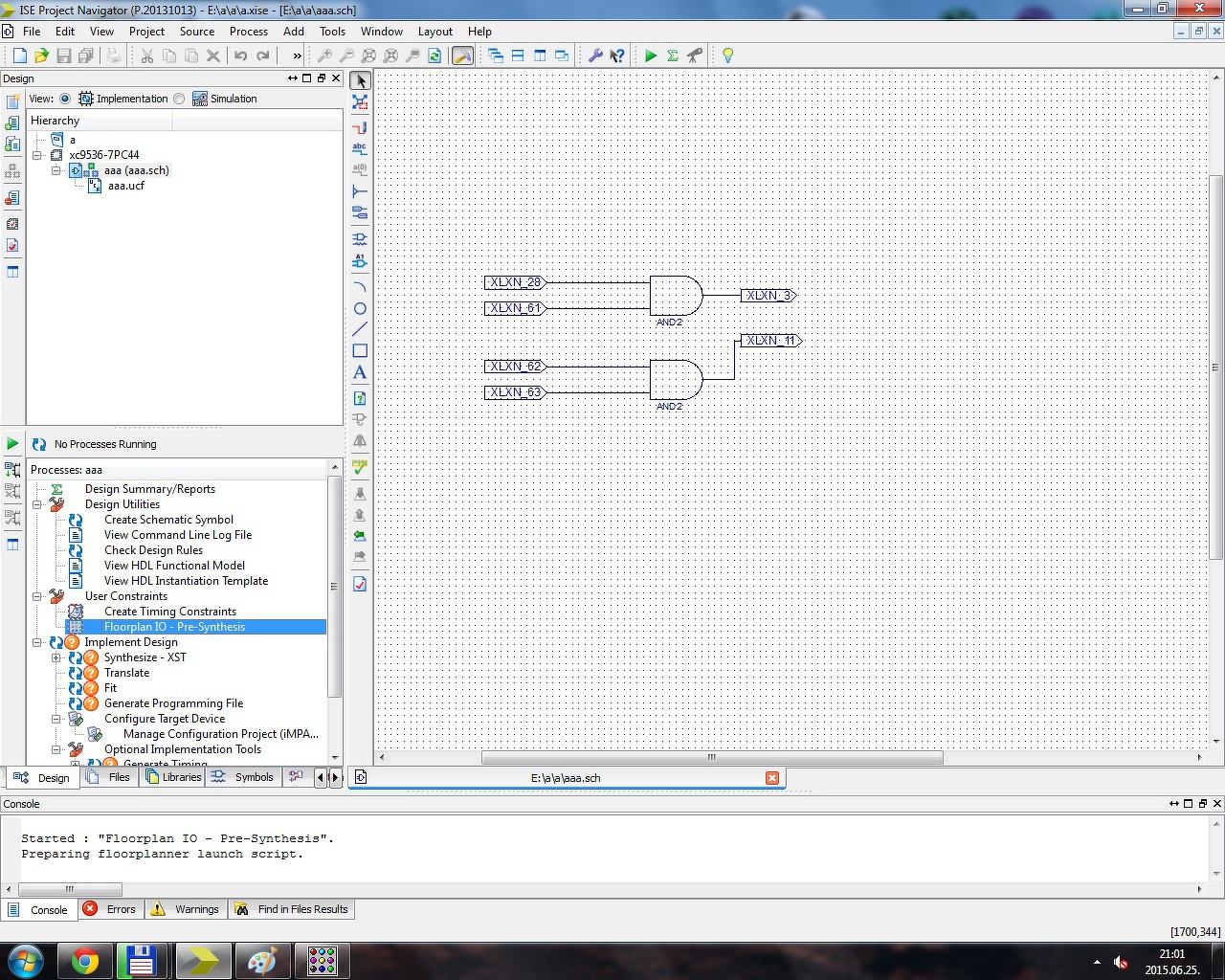Click the green Run Process arrow beside No Processes Running
1225x980 pixels.
pos(12,443)
